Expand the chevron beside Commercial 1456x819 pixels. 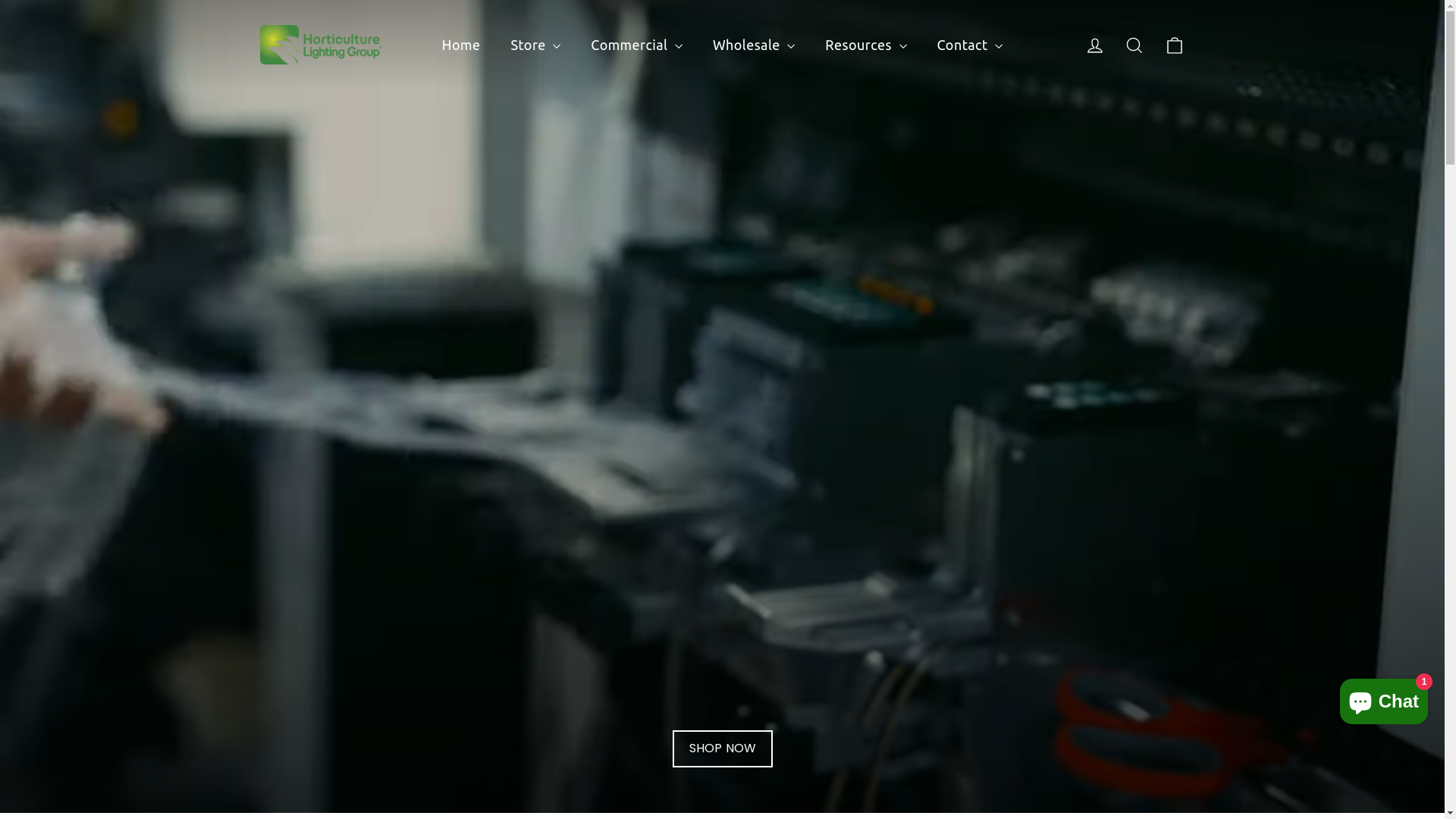(679, 46)
